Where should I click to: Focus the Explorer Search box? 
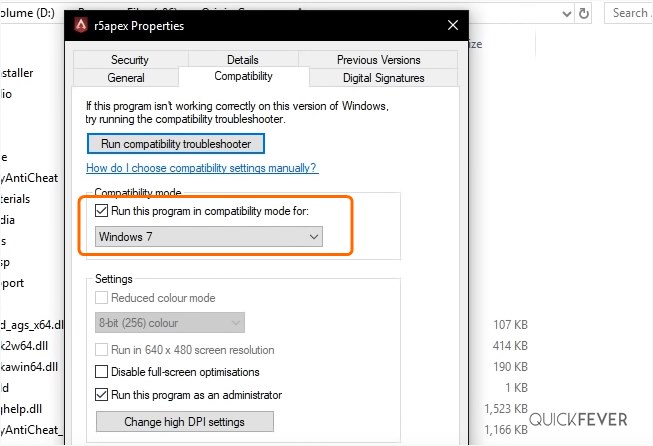pos(629,13)
